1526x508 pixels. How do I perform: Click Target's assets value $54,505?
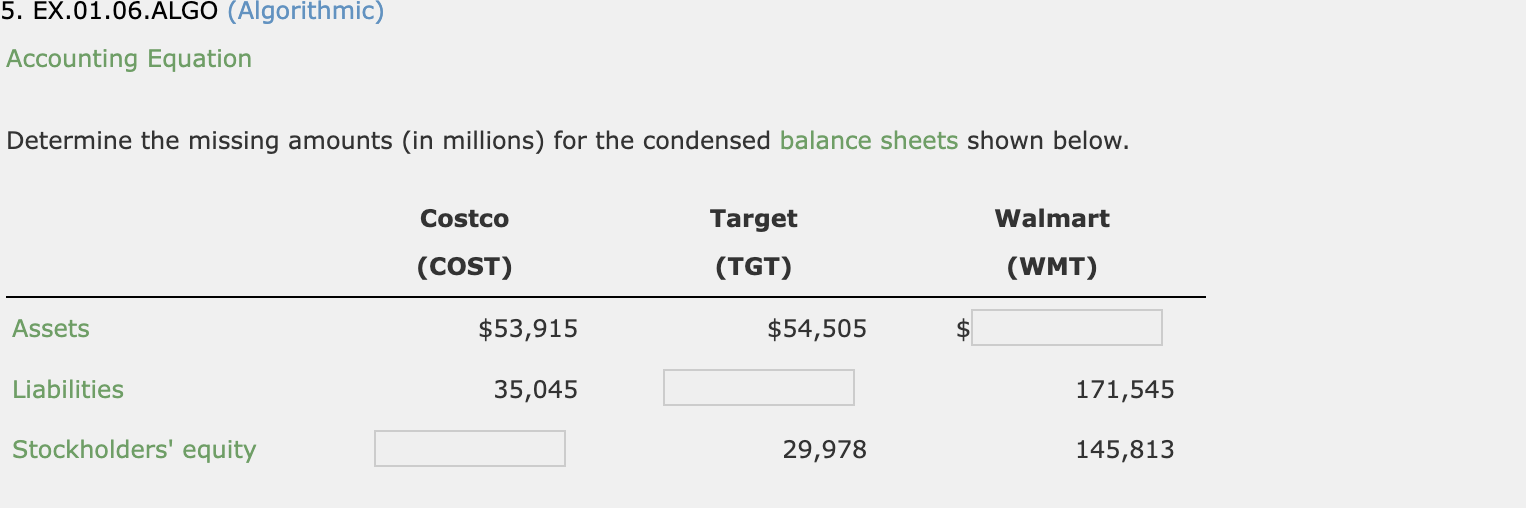tap(817, 329)
